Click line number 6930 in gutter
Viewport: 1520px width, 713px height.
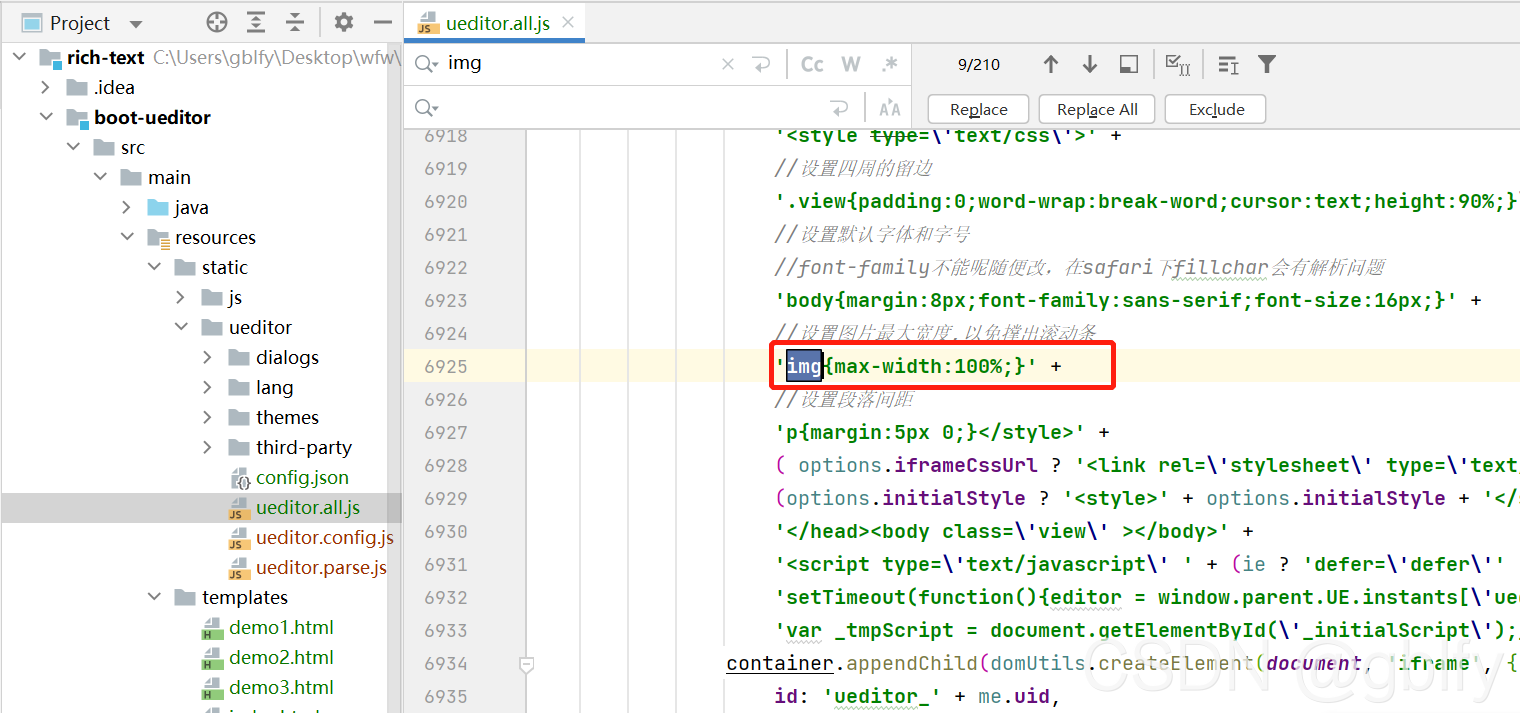[x=445, y=531]
